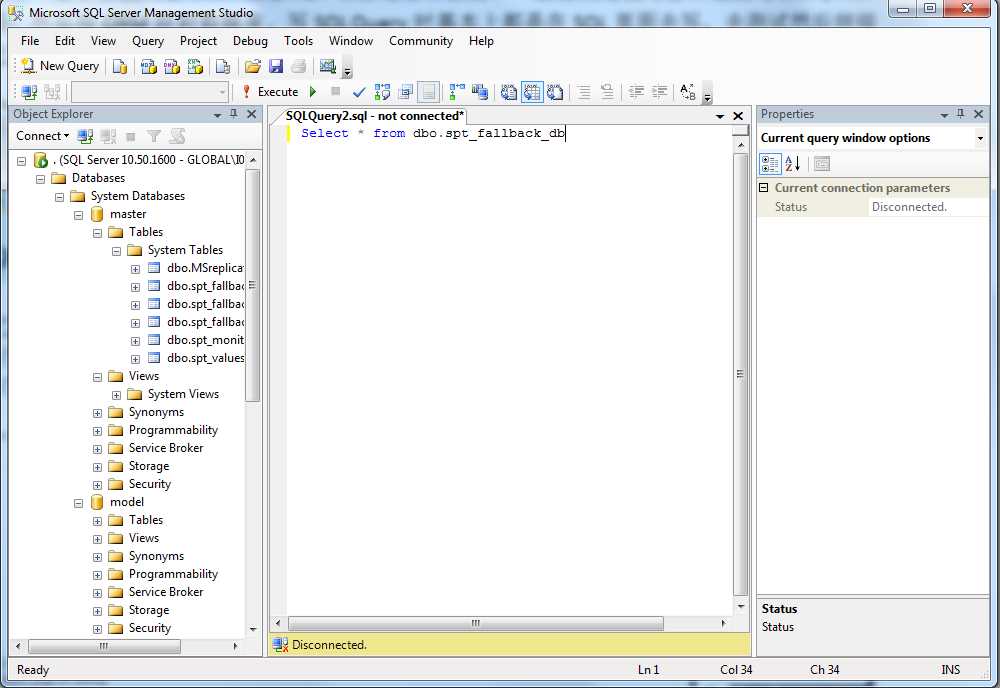Sort Properties alphabetically
The height and width of the screenshot is (688, 1000).
[x=793, y=164]
